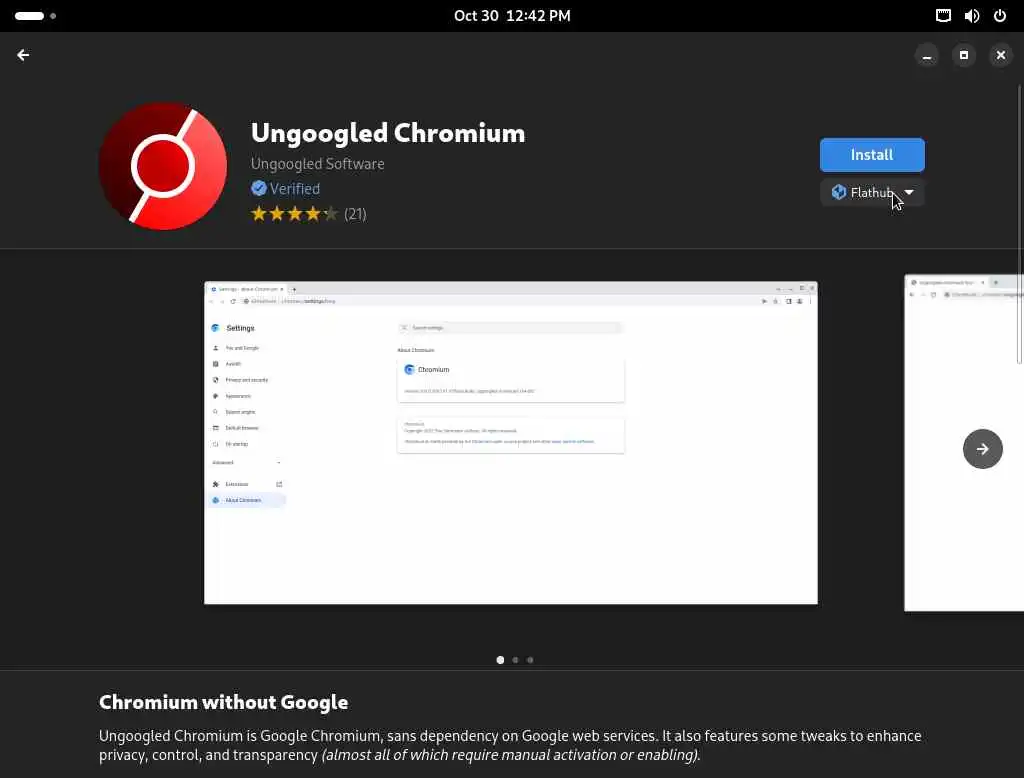Open the second partially visible screenshot

tap(964, 443)
